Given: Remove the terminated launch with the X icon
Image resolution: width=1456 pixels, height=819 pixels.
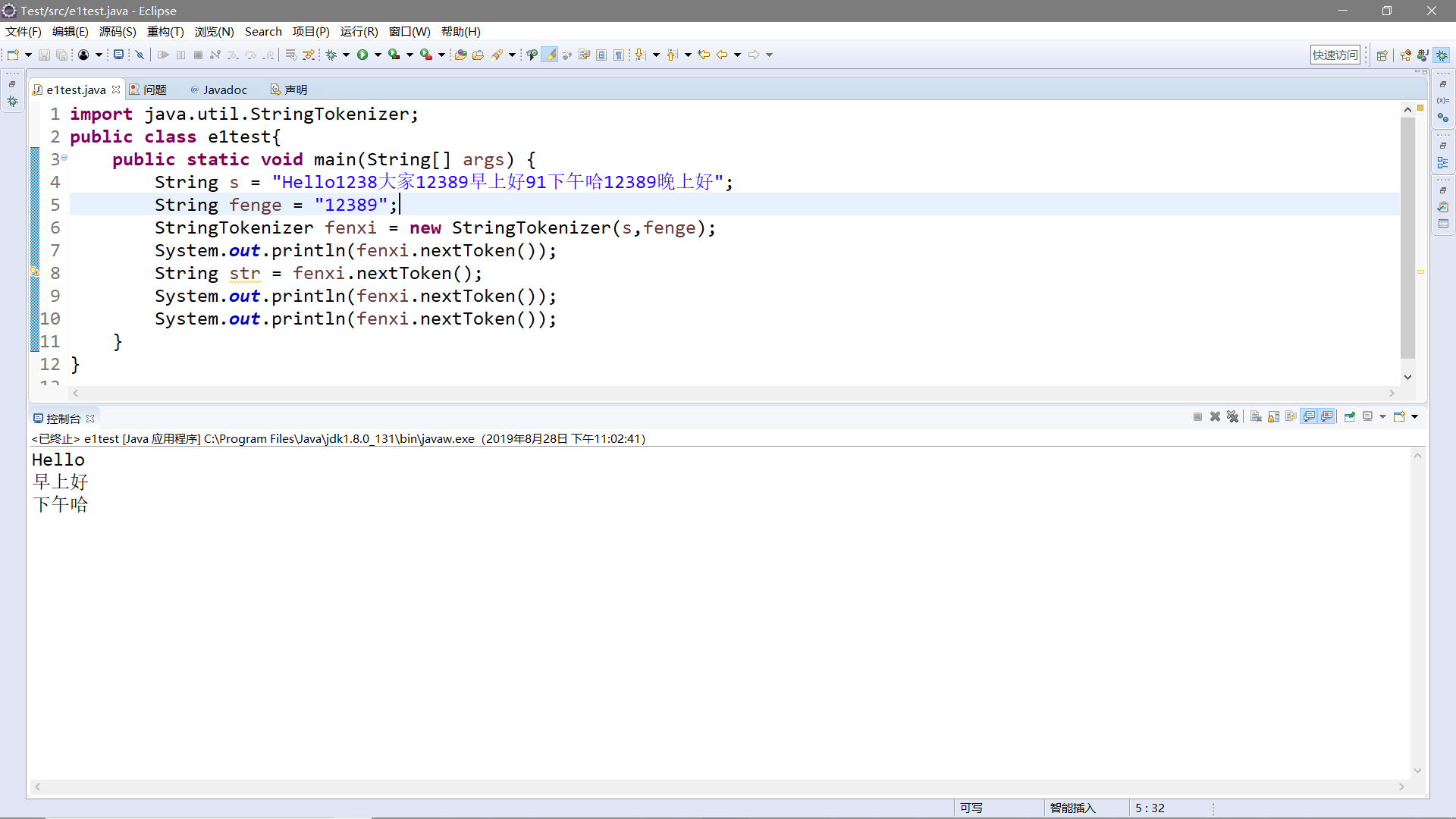Looking at the screenshot, I should click(x=1216, y=416).
